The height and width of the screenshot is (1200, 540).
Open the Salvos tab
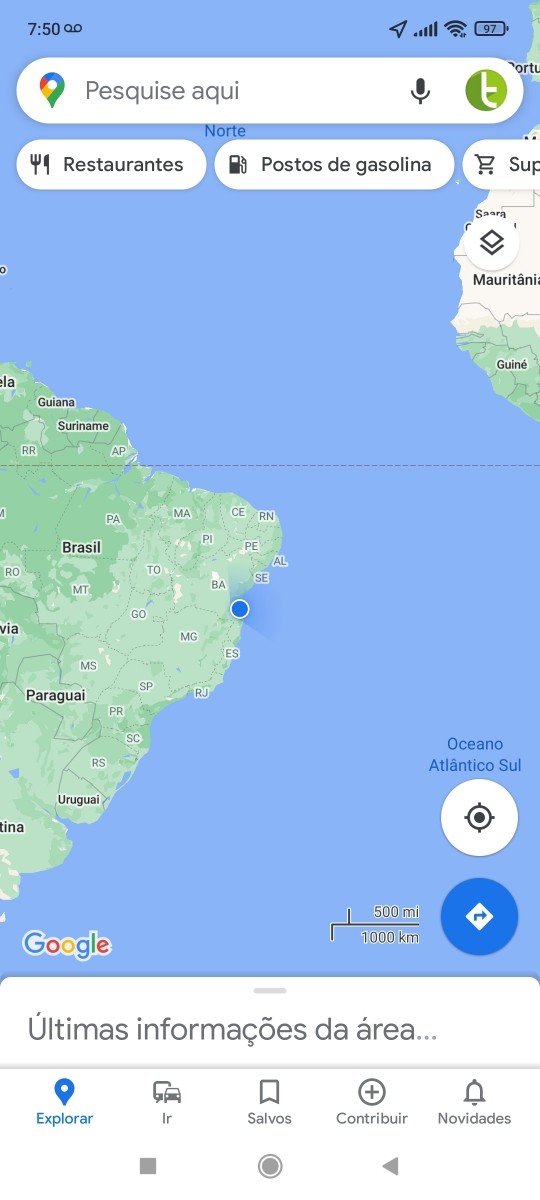tap(270, 1101)
